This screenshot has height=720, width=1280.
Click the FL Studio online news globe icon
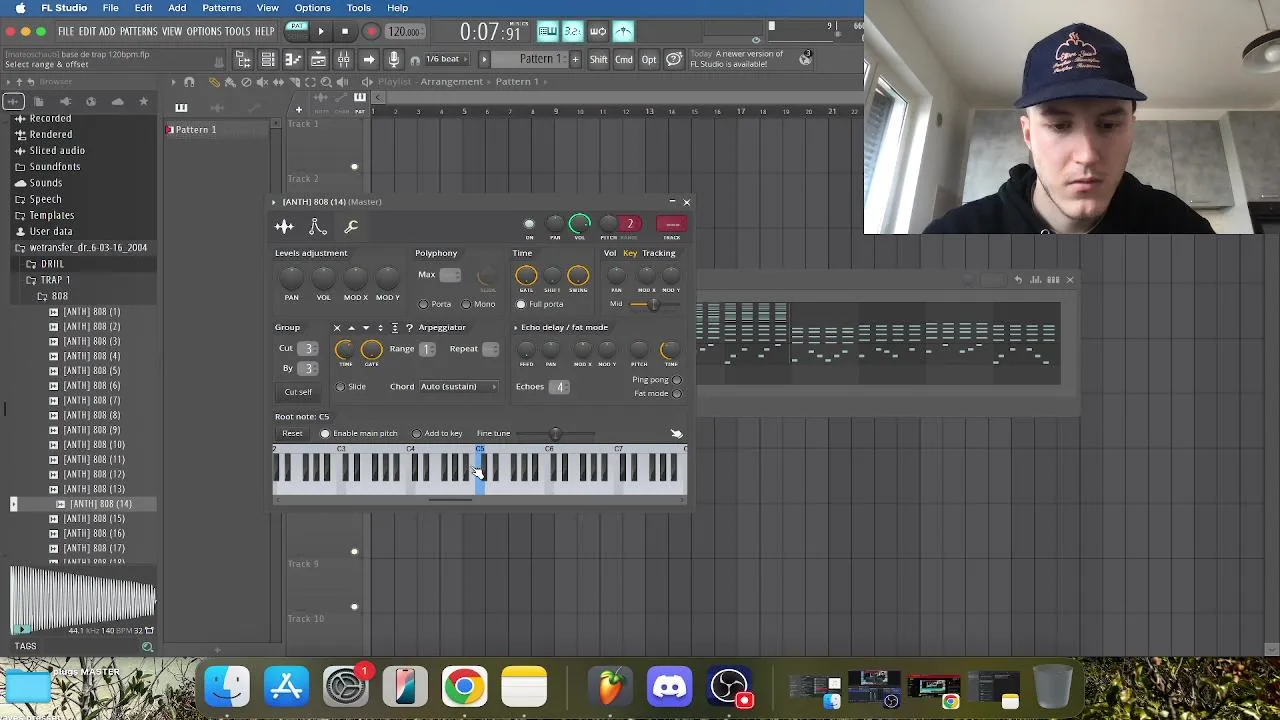[805, 59]
